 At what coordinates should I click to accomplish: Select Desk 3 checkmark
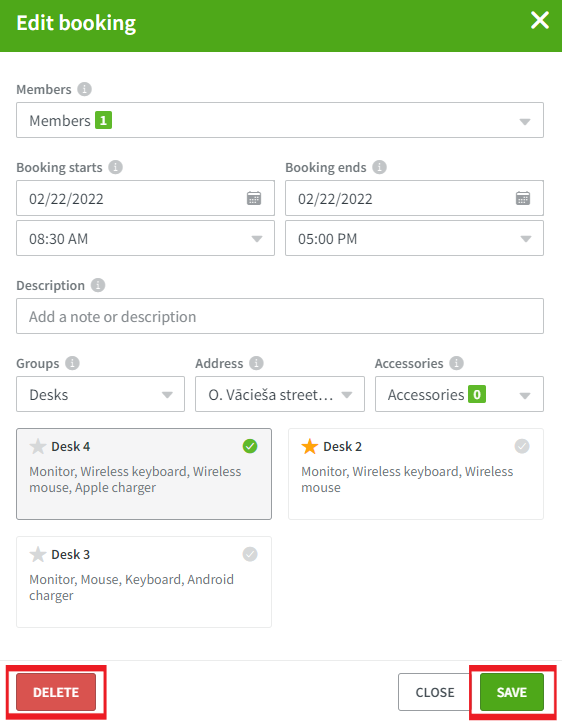[x=250, y=554]
